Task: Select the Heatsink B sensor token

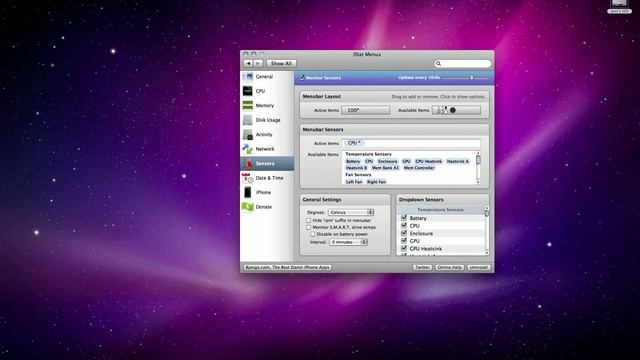Action: [356, 168]
